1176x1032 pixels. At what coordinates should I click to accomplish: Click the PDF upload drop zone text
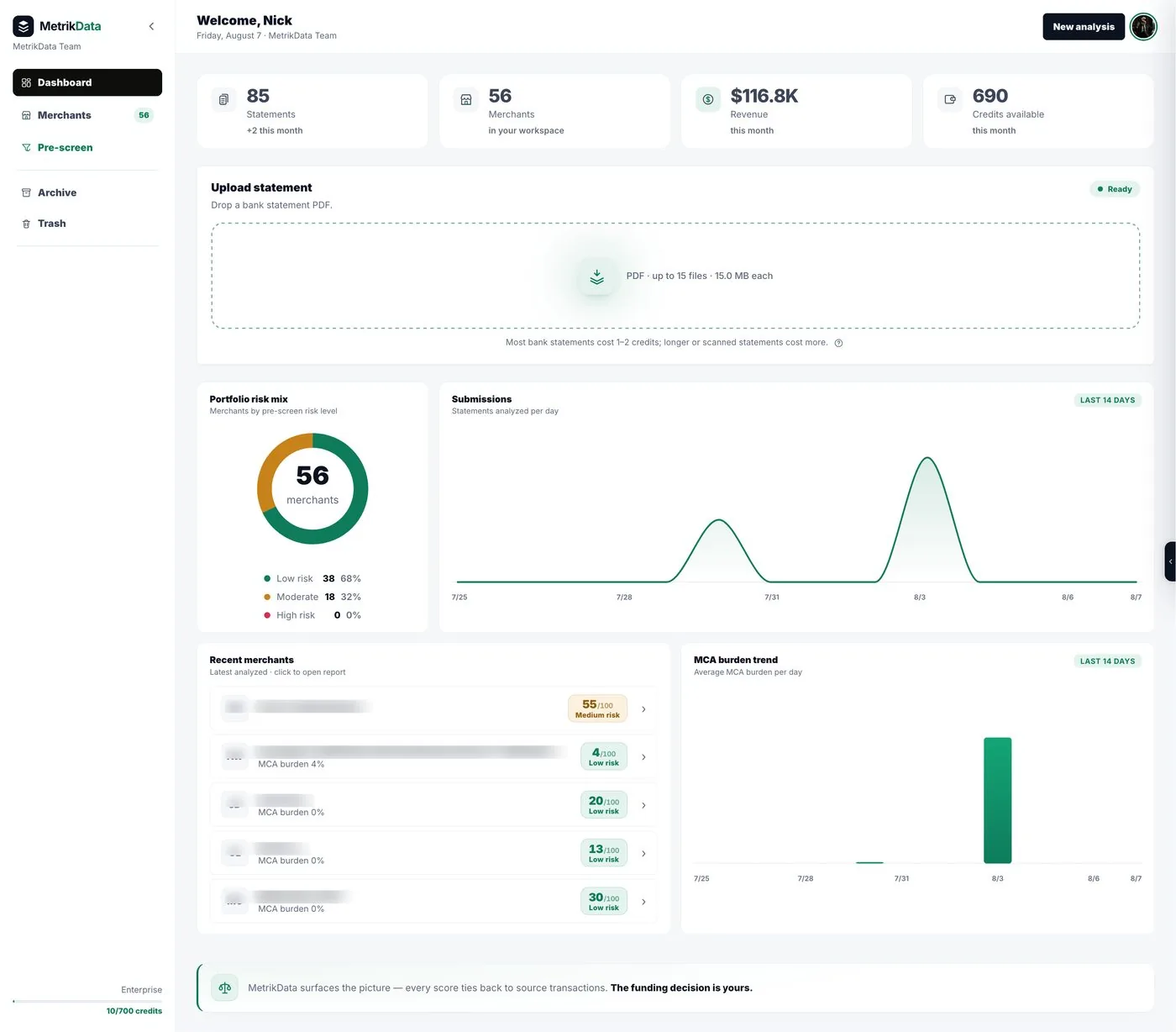(699, 276)
